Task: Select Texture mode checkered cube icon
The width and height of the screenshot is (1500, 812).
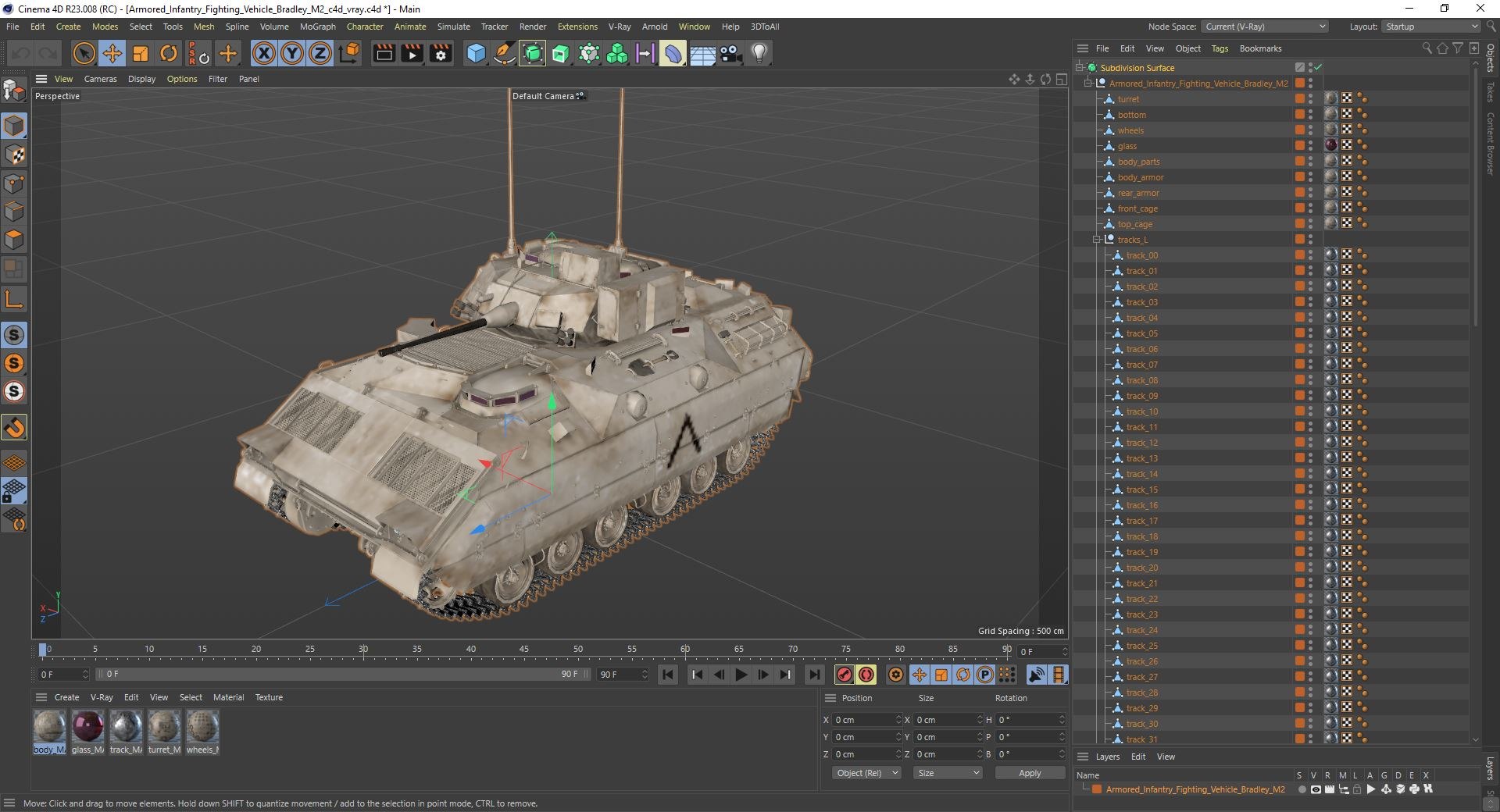Action: 14,155
